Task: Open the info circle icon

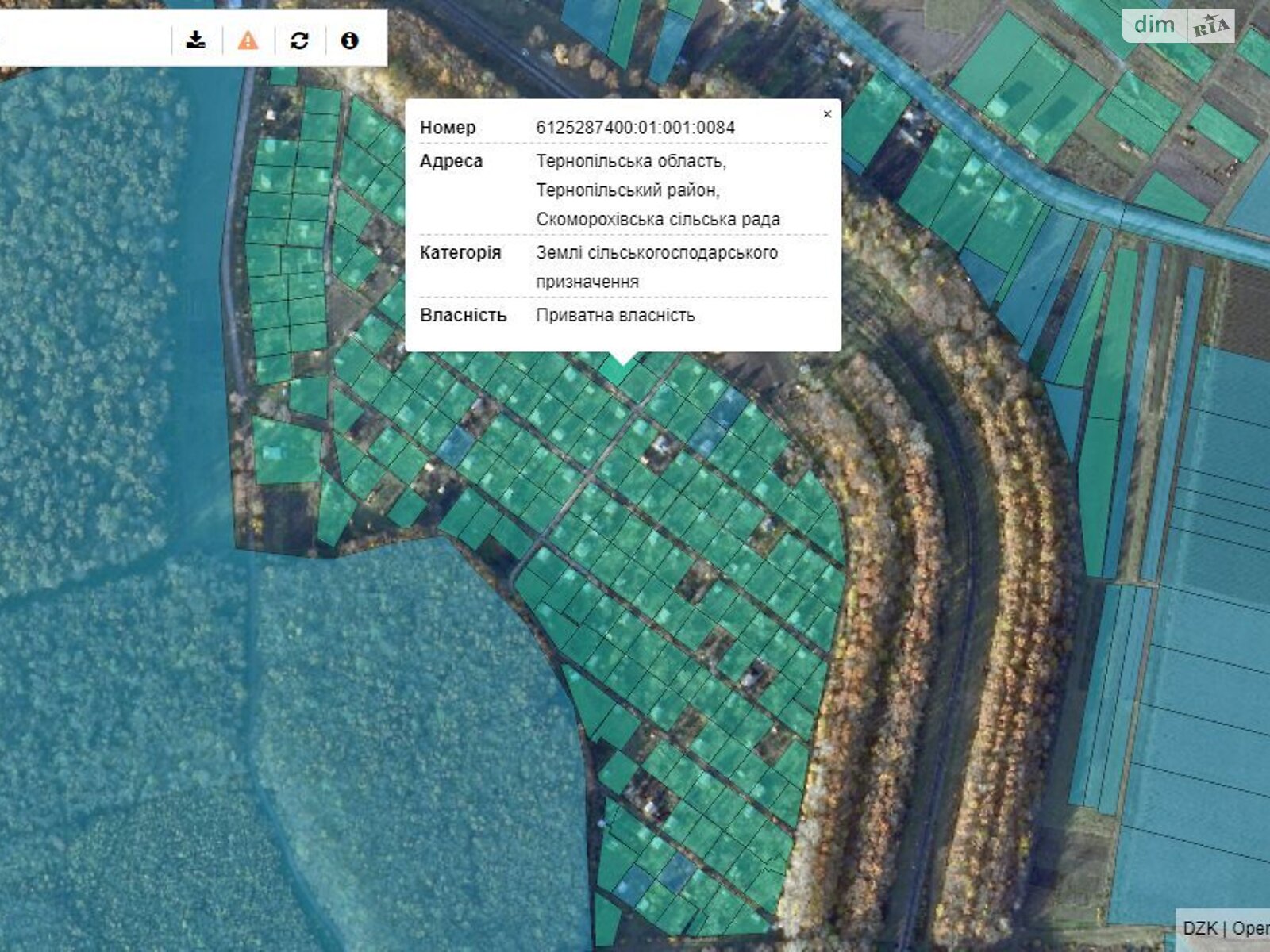Action: (349, 40)
